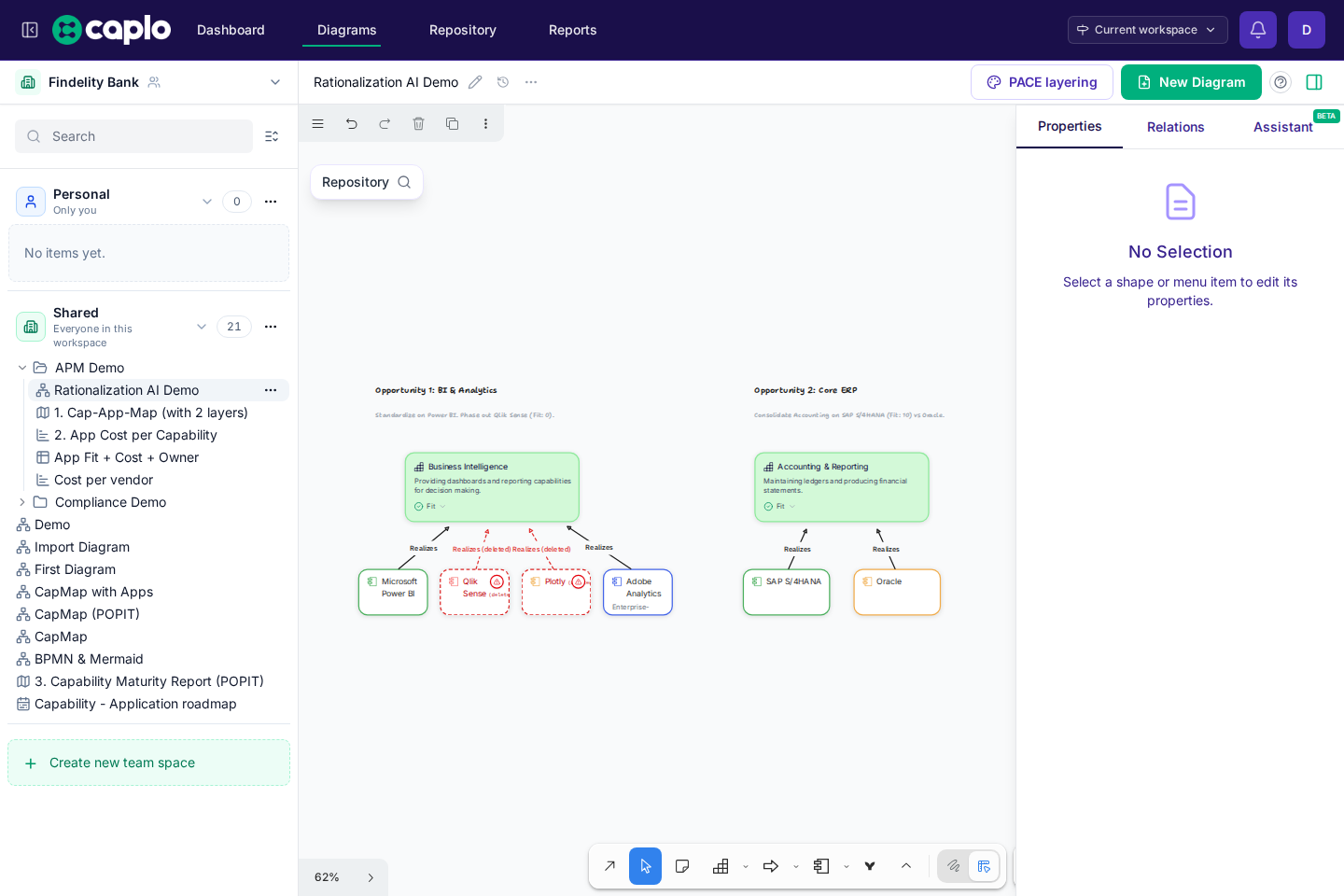Image resolution: width=1344 pixels, height=896 pixels.
Task: Switch to structured diagram mode
Action: coord(984,866)
